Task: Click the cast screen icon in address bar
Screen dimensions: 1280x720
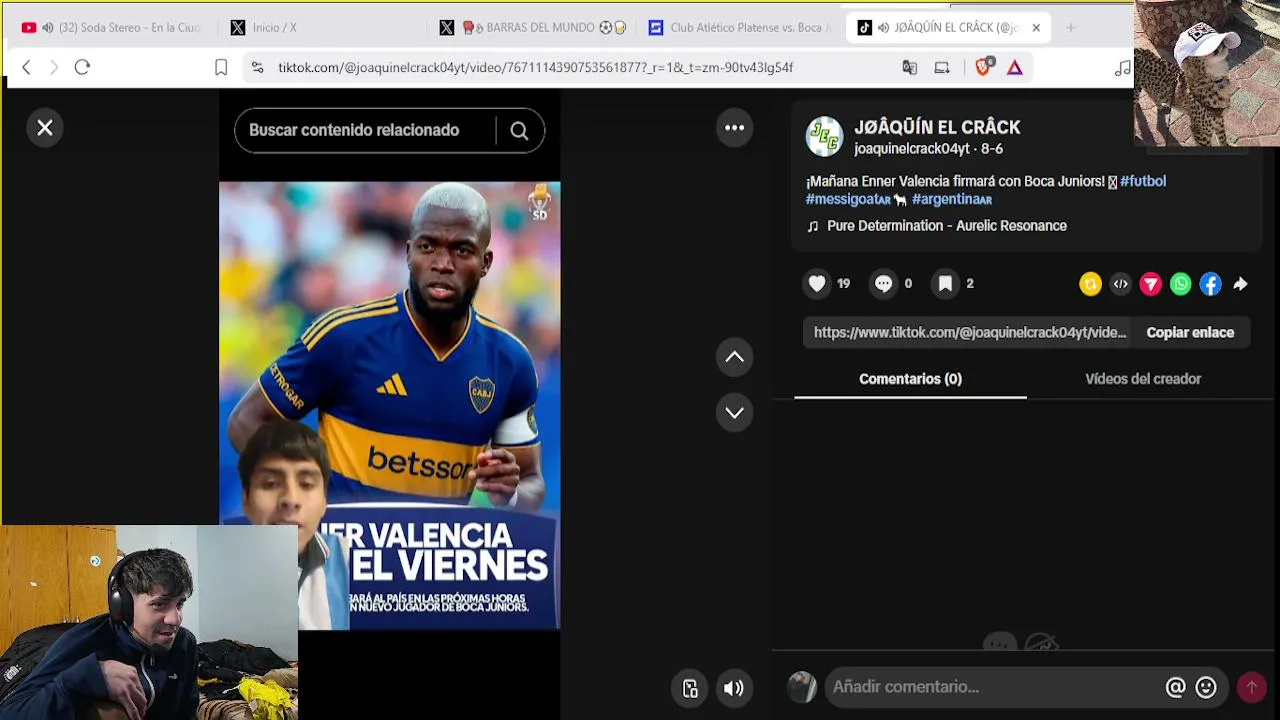Action: (942, 67)
